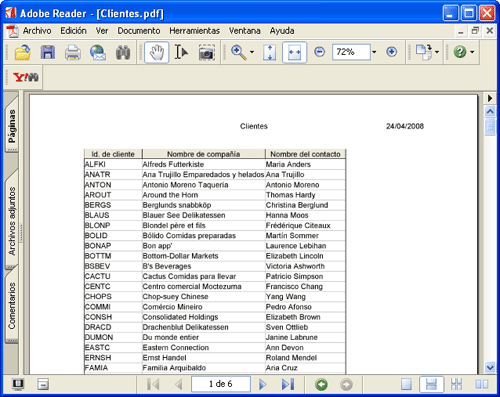Expand the zoom percentage dropdown
Image resolution: width=500 pixels, height=397 pixels.
(374, 52)
